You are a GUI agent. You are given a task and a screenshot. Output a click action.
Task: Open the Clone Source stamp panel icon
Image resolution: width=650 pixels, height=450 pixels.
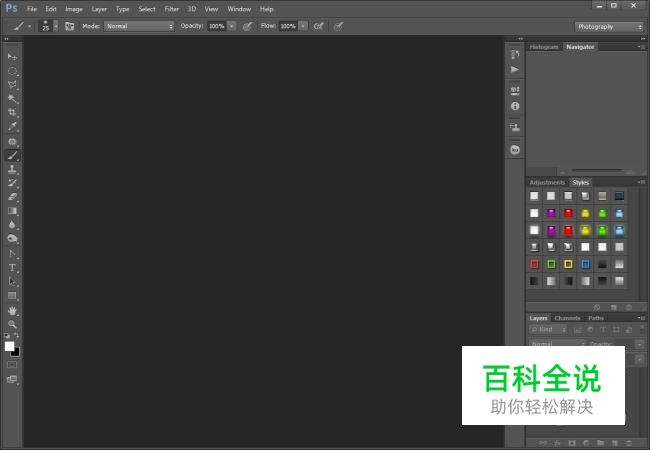(x=515, y=127)
